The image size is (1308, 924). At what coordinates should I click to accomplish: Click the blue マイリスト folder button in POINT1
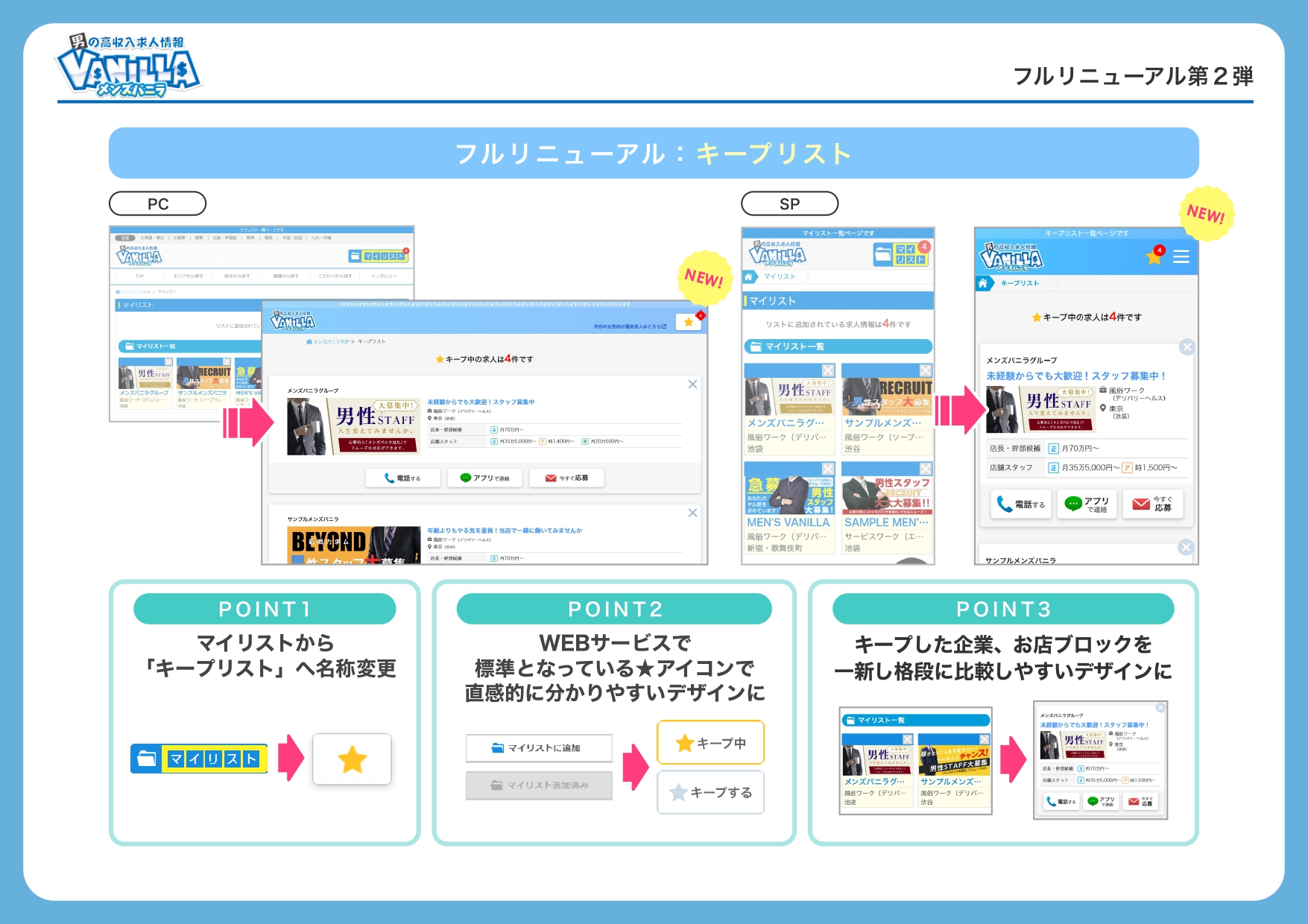pos(199,759)
